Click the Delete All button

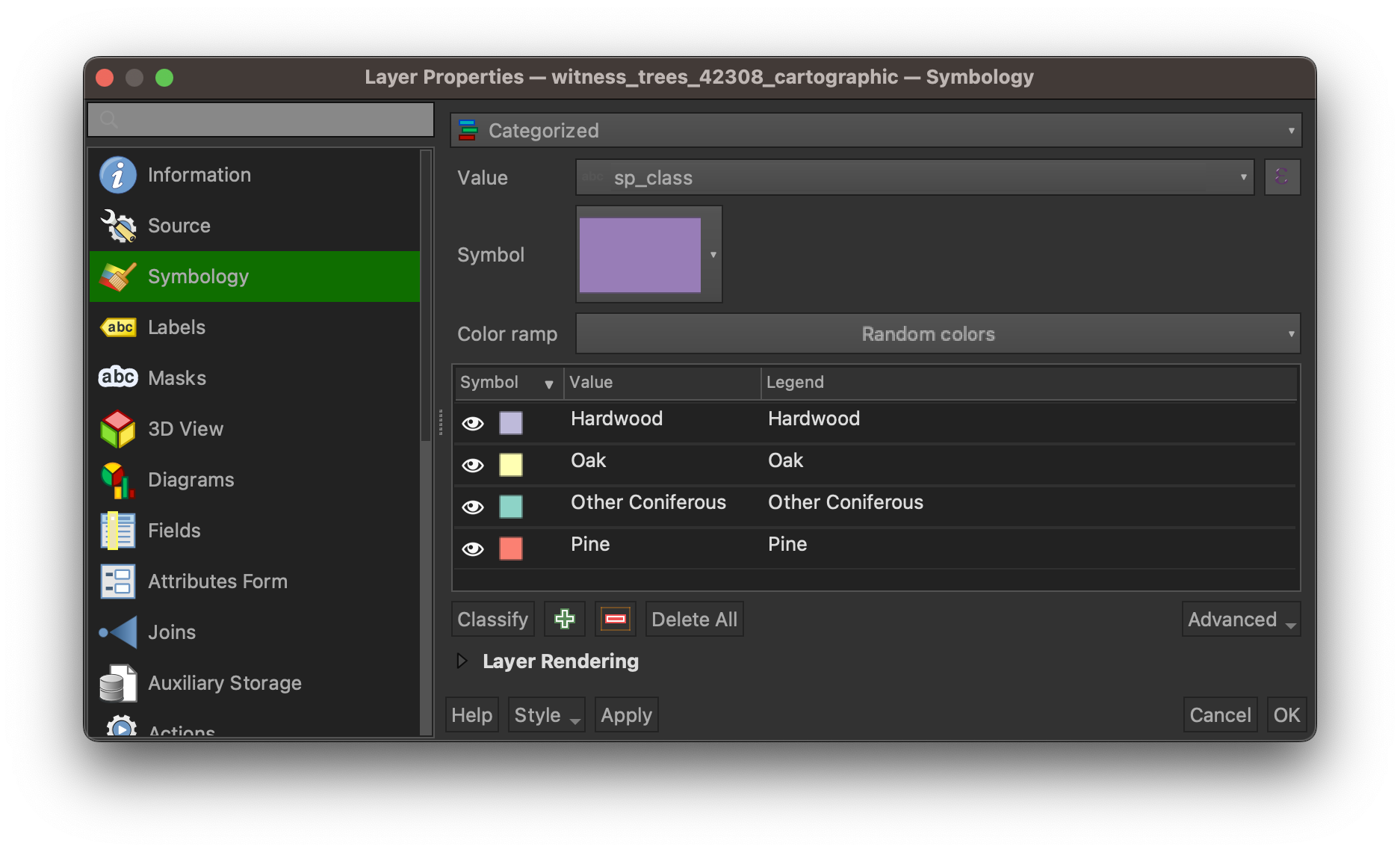(x=695, y=619)
